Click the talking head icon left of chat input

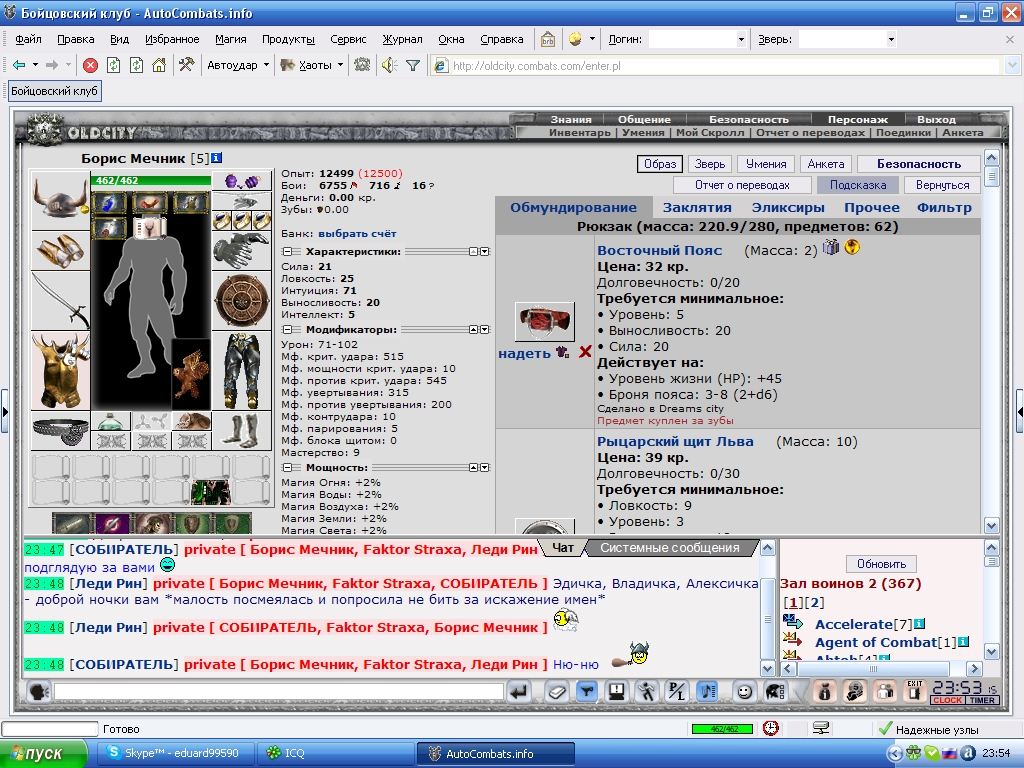point(39,692)
